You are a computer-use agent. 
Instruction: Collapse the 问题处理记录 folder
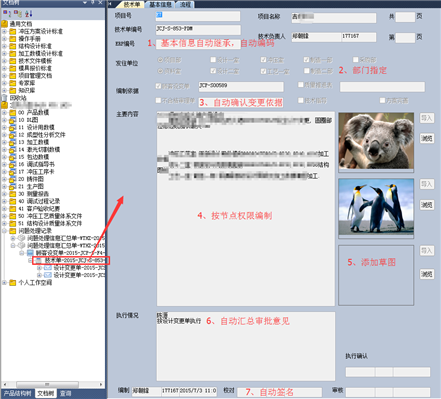point(4,231)
